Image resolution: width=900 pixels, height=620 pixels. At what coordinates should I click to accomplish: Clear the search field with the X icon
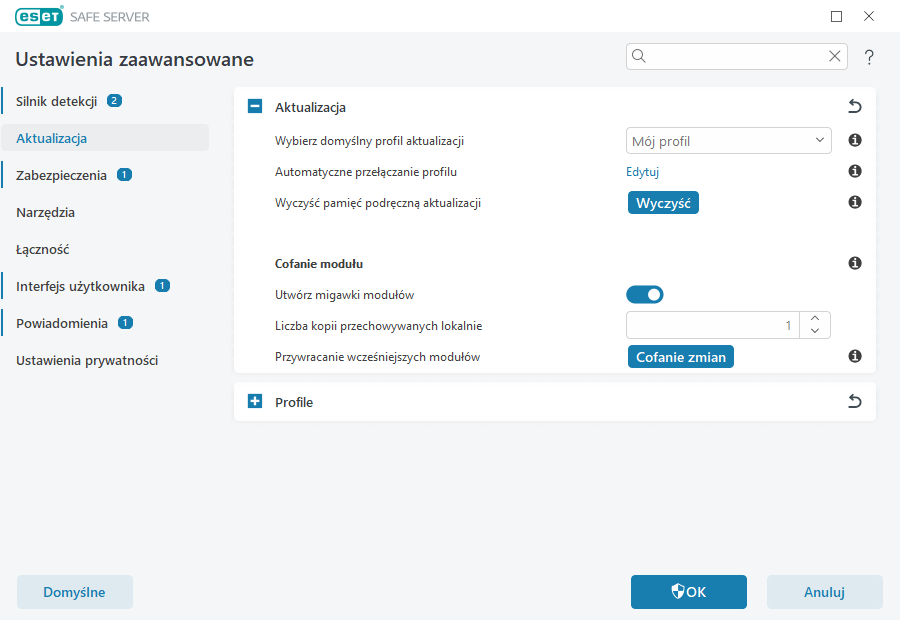click(835, 56)
